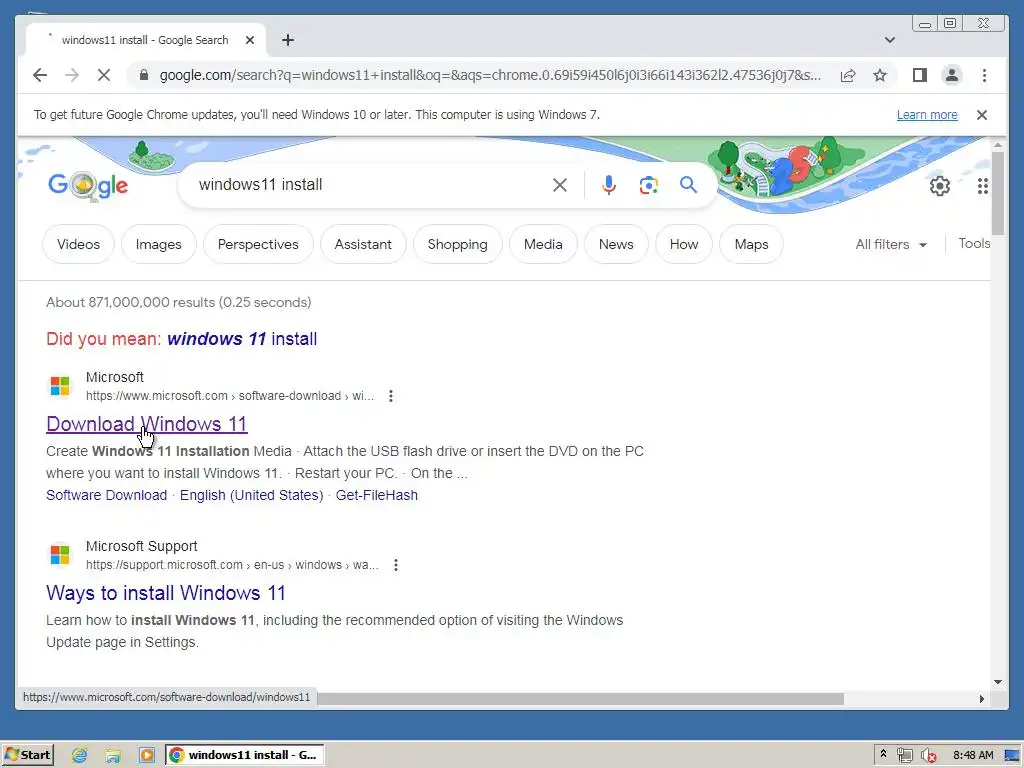The height and width of the screenshot is (768, 1024).
Task: Open the Windows Start menu
Action: click(x=28, y=755)
